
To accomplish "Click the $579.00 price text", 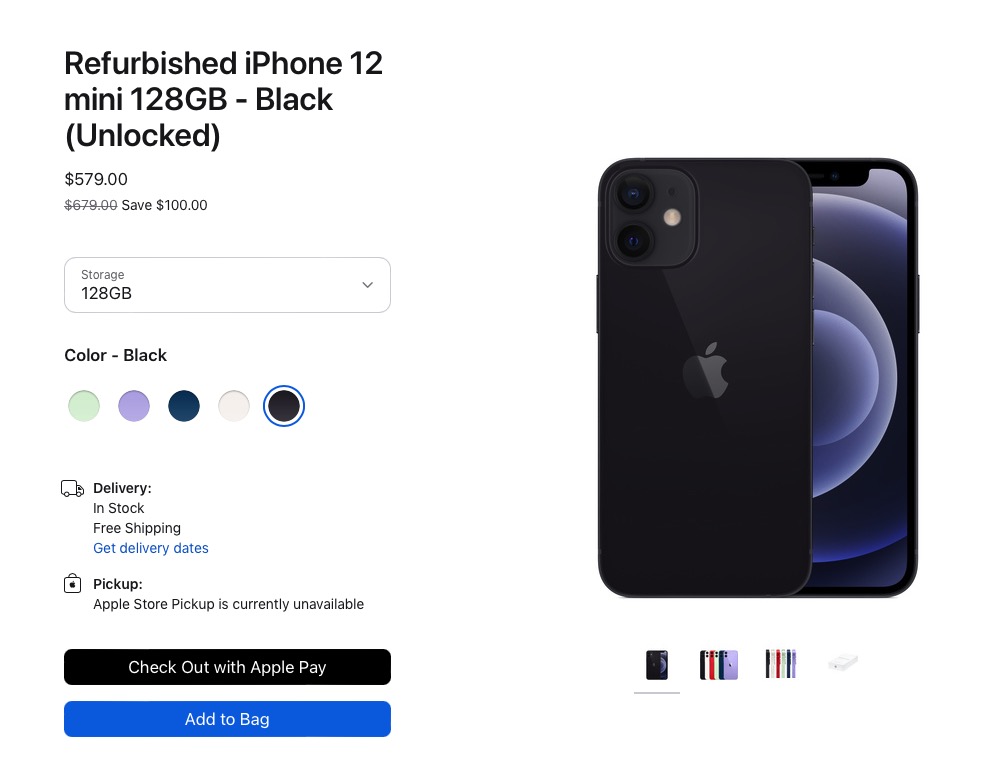I will point(96,180).
